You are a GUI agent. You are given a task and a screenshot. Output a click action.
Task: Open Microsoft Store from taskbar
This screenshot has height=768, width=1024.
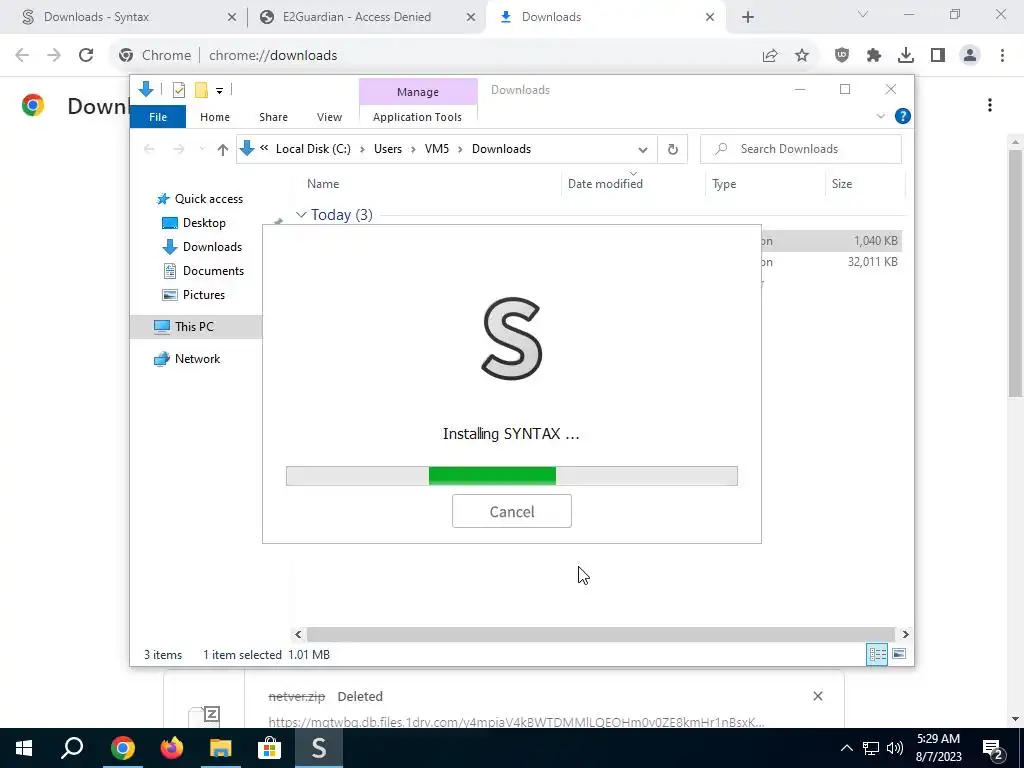tap(269, 748)
